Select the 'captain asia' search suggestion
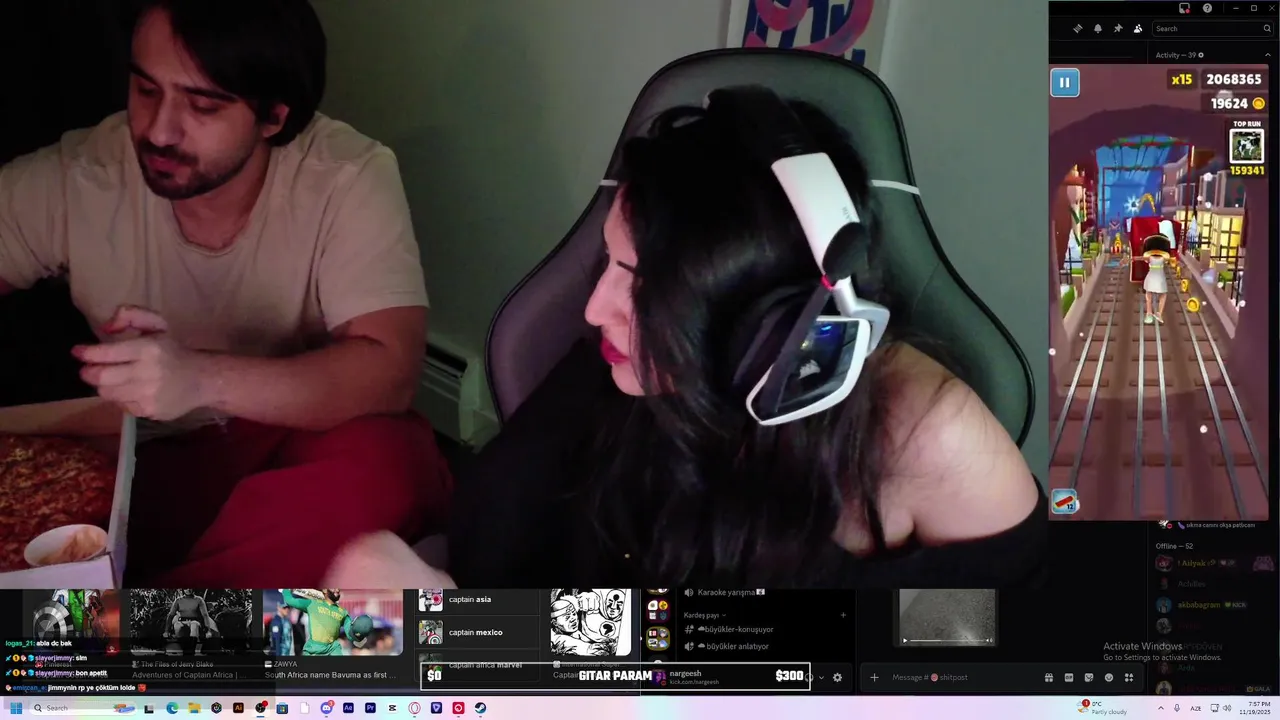This screenshot has height=720, width=1280. pos(478,600)
